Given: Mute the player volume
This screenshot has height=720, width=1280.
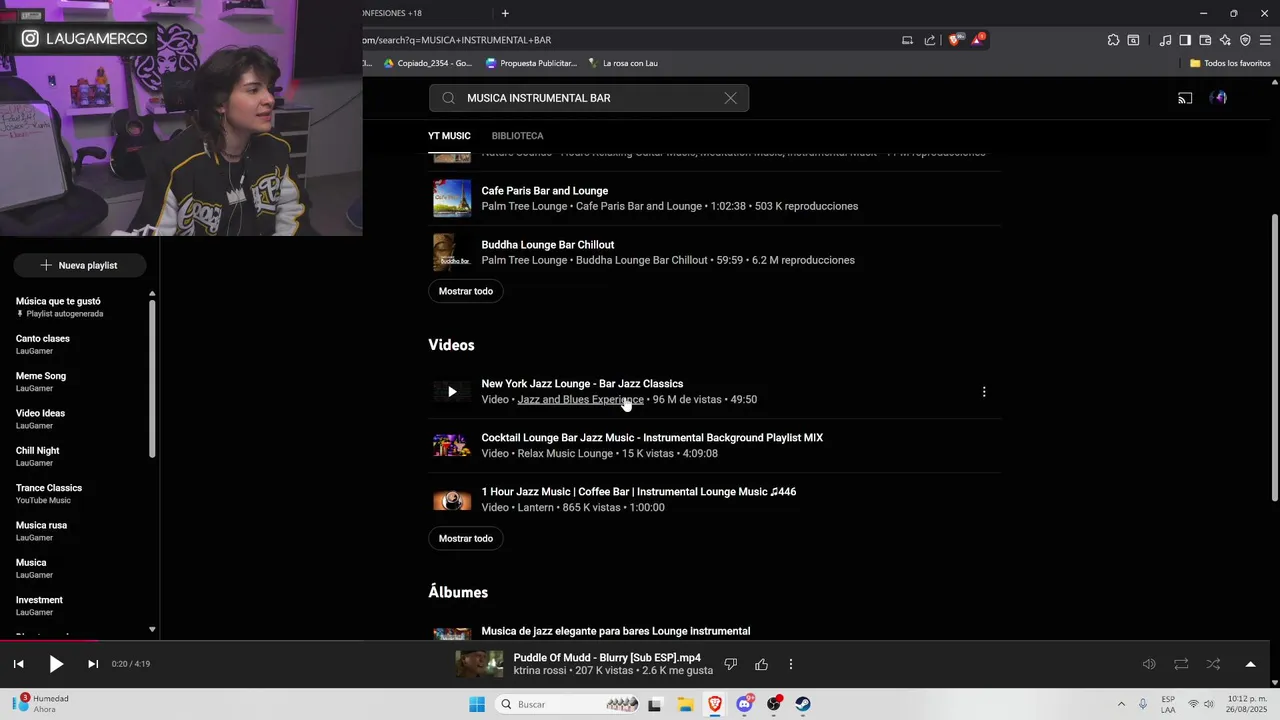Looking at the screenshot, I should click(x=1149, y=664).
